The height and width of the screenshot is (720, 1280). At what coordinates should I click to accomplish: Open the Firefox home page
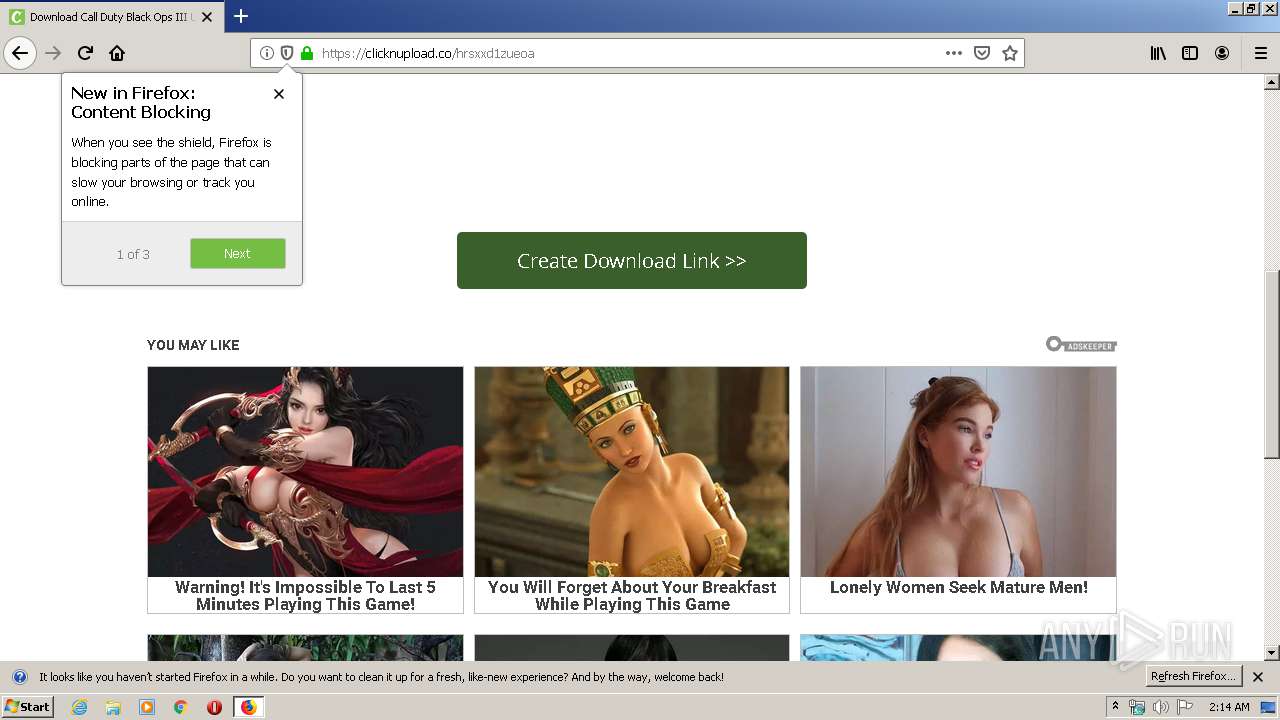117,53
